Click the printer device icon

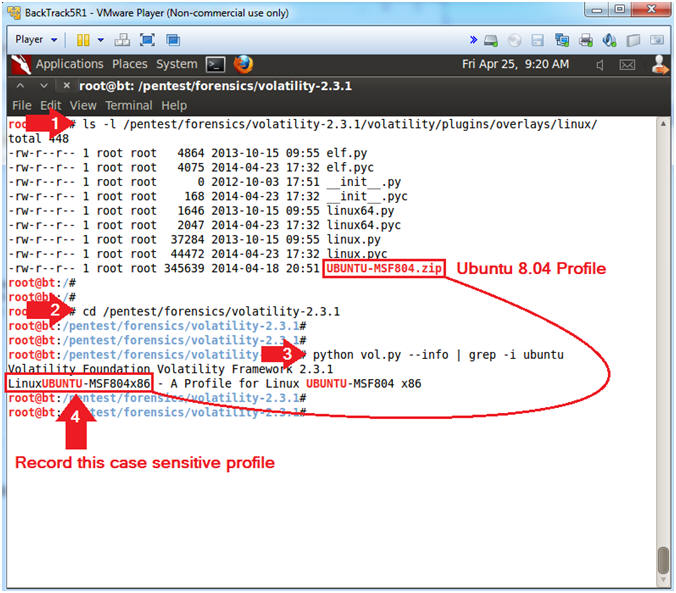click(585, 40)
